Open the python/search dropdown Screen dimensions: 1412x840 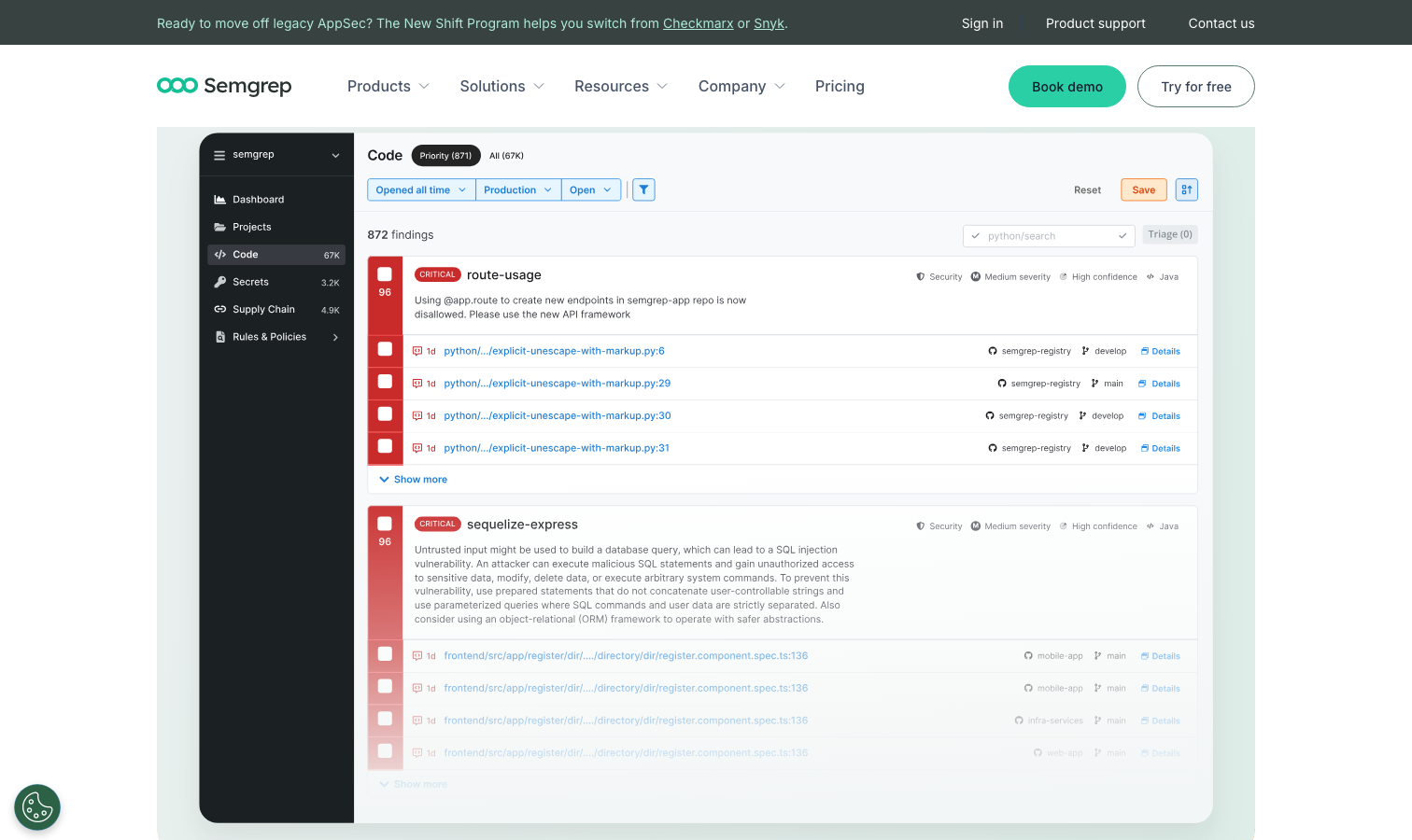point(1049,236)
